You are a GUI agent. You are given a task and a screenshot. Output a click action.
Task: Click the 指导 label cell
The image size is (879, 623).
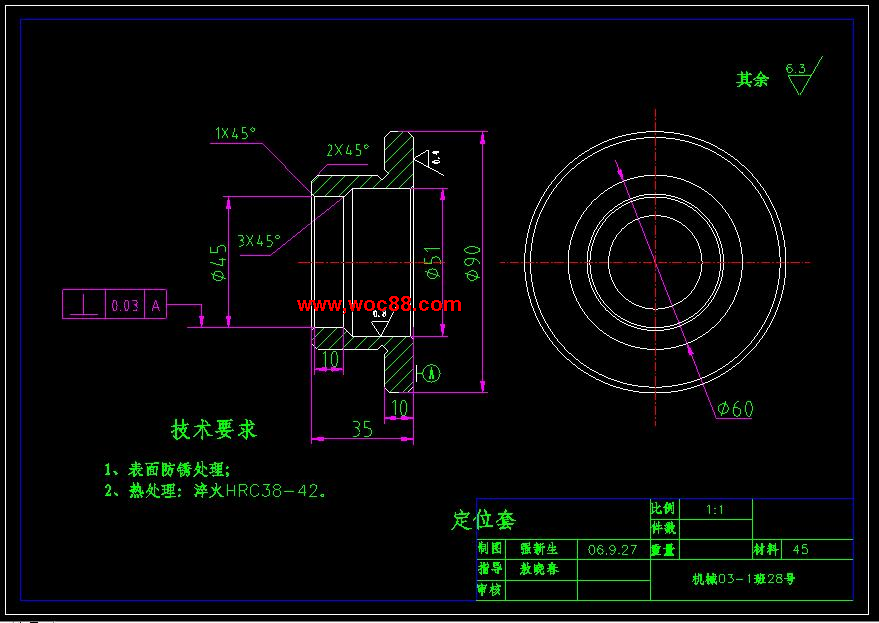coord(490,569)
